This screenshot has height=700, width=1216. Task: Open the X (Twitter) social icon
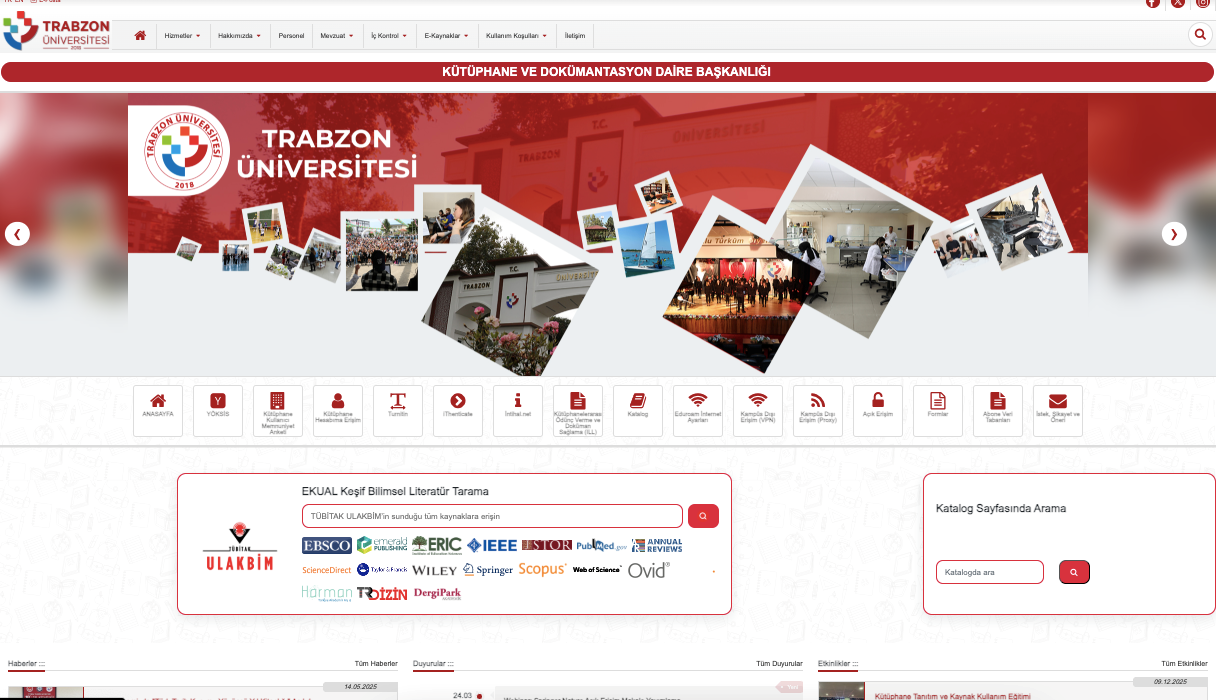pyautogui.click(x=1178, y=3)
